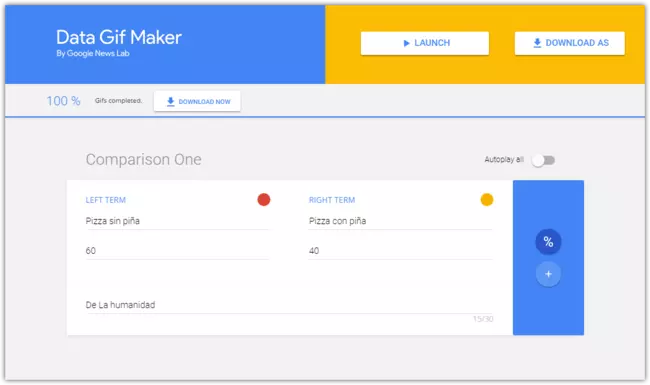The width and height of the screenshot is (650, 385).
Task: Click the '100 %' progress text
Action: 63,101
